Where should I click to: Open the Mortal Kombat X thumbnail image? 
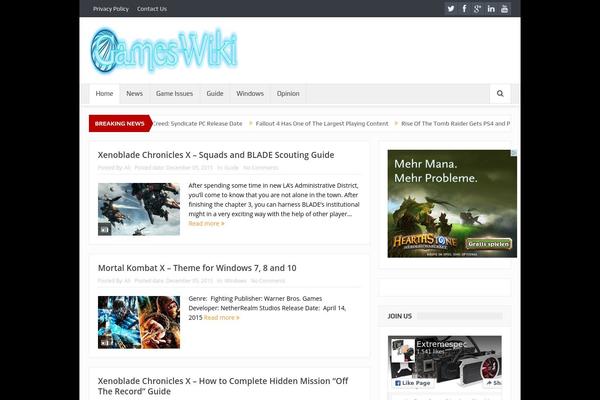coord(139,322)
